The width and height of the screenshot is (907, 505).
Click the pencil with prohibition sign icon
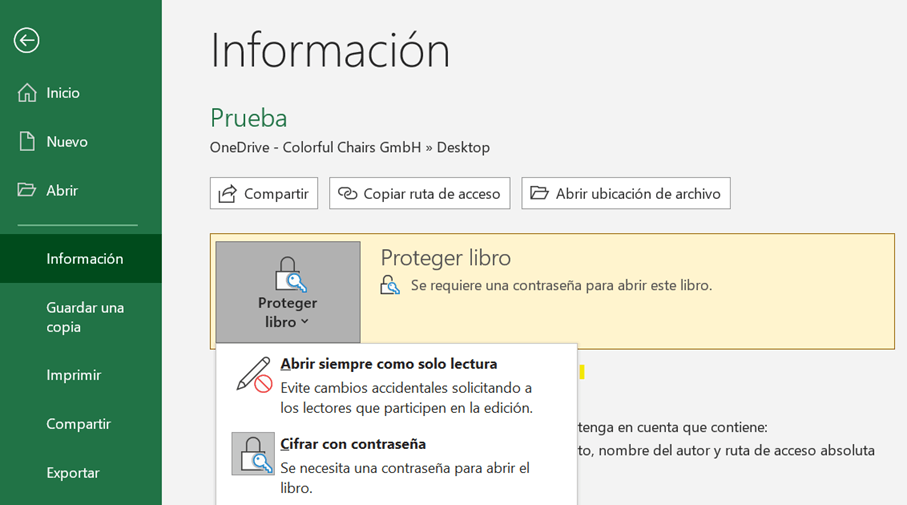(254, 375)
